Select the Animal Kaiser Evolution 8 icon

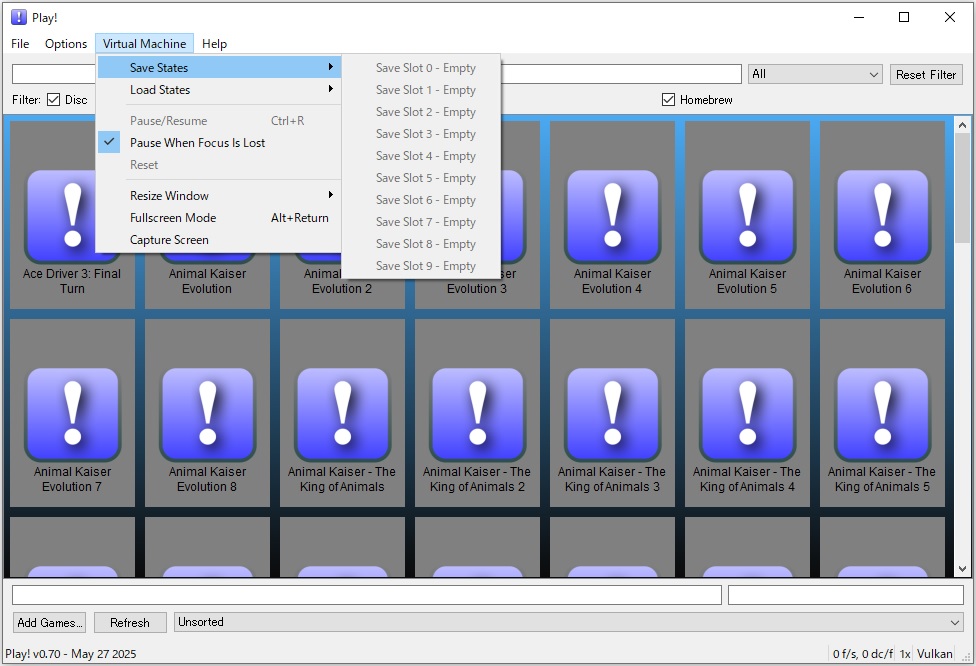(x=207, y=413)
